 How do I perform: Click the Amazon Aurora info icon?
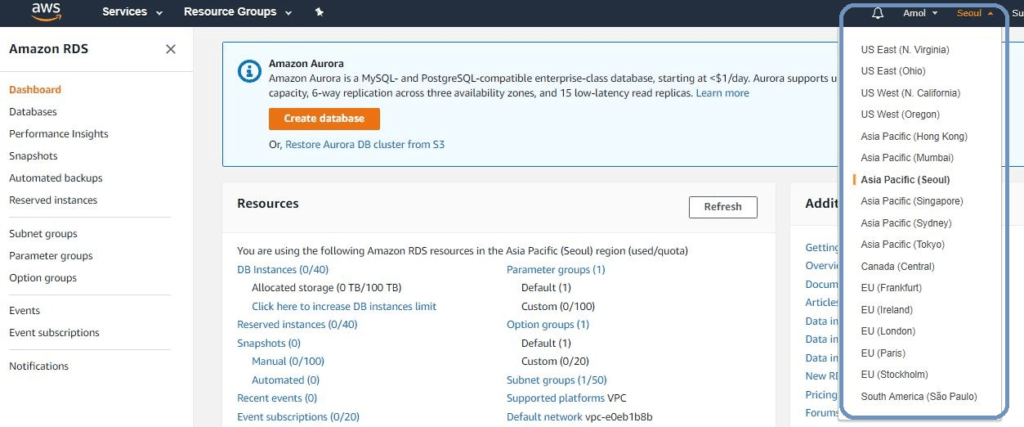coord(249,71)
